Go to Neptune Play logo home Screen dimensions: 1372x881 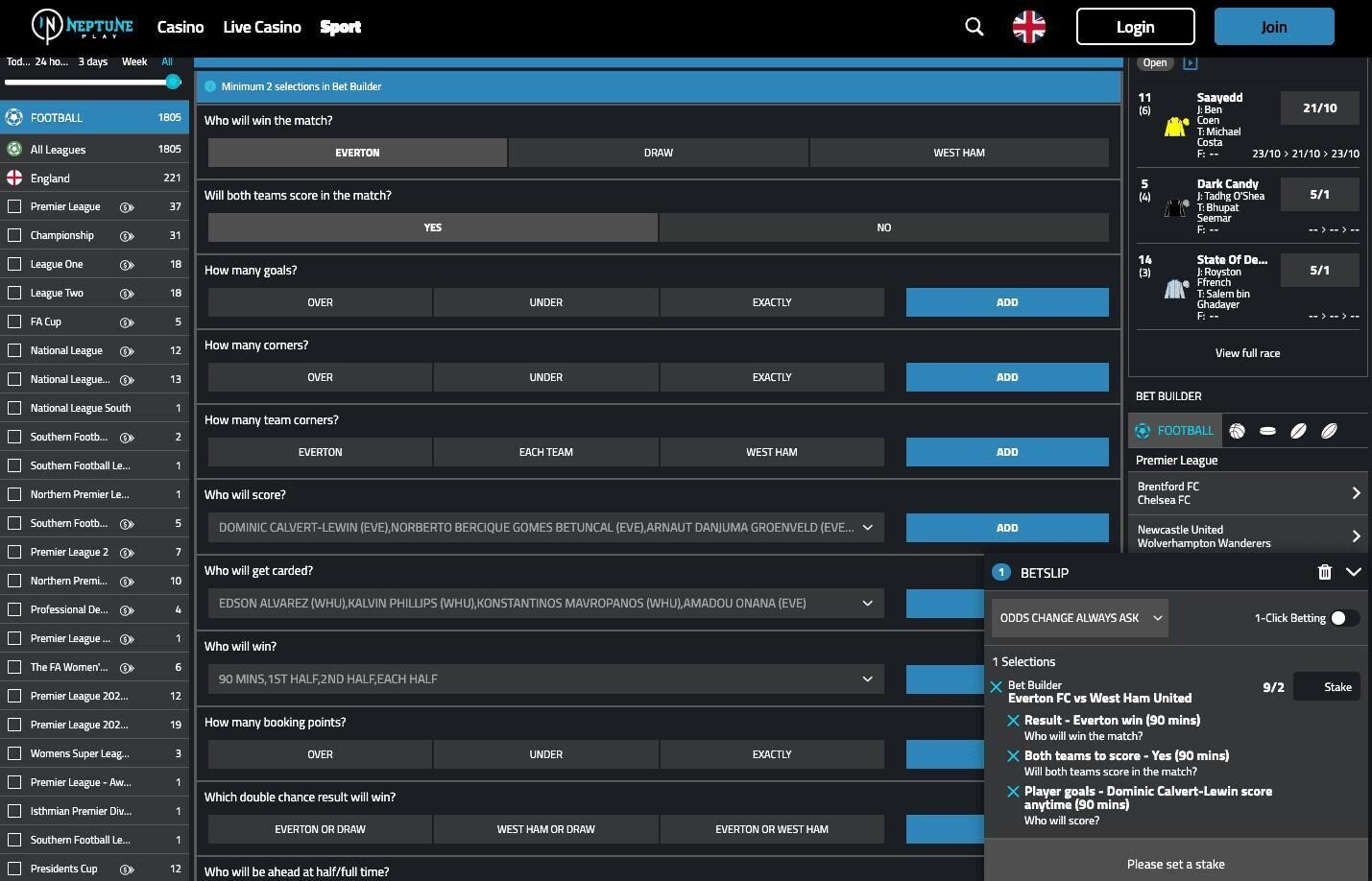click(83, 27)
